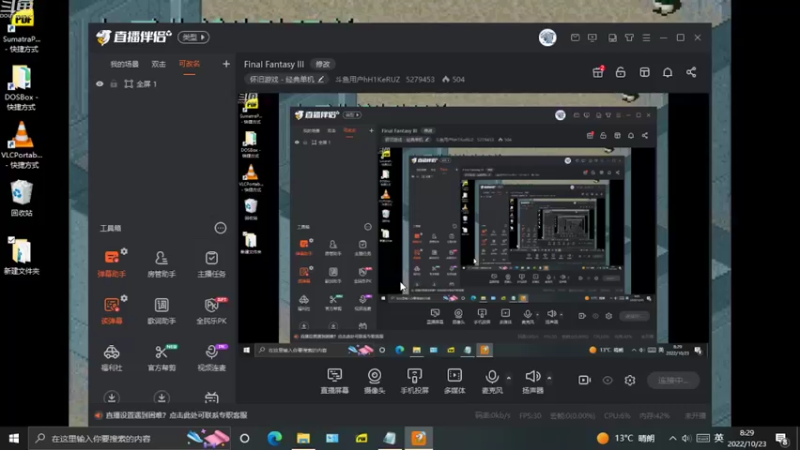Toggle visibility eye for 全屏 1 source

point(99,84)
